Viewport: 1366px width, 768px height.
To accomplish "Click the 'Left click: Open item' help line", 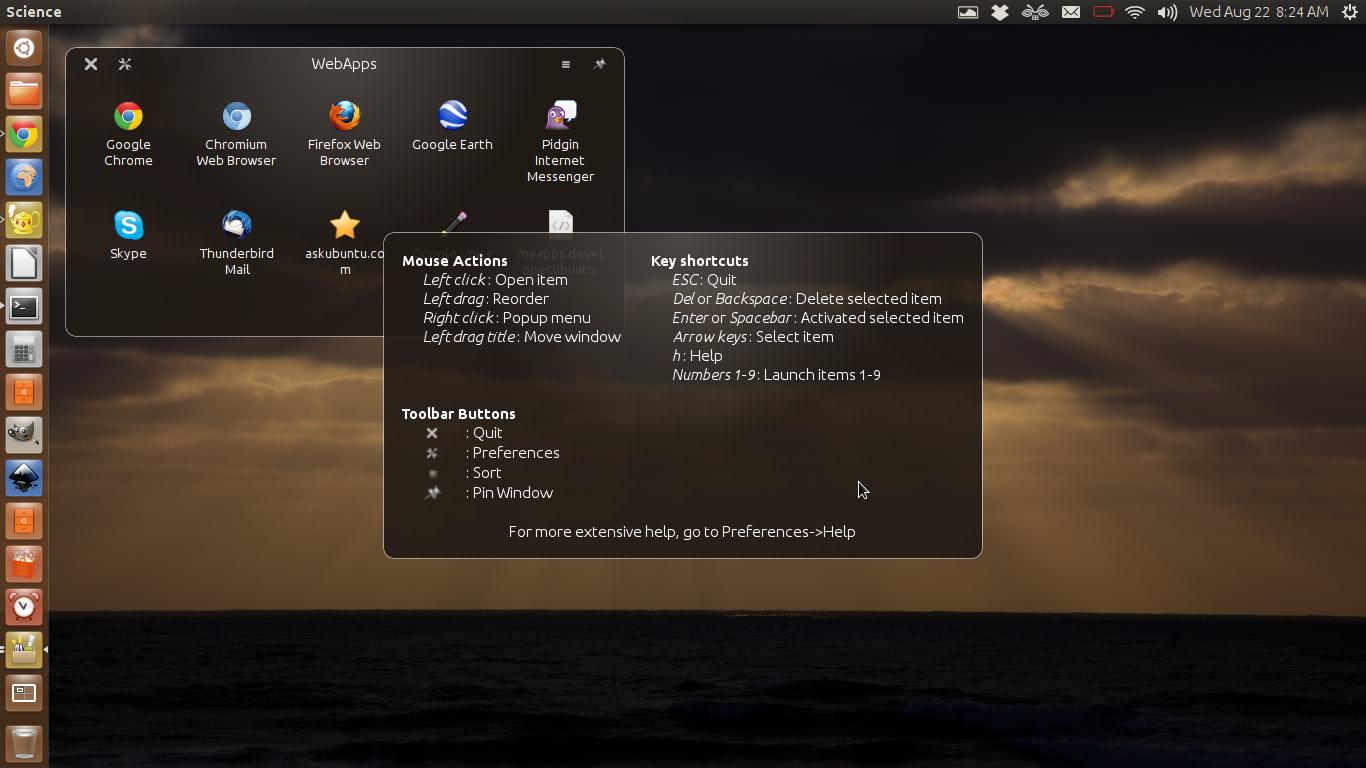I will [495, 280].
